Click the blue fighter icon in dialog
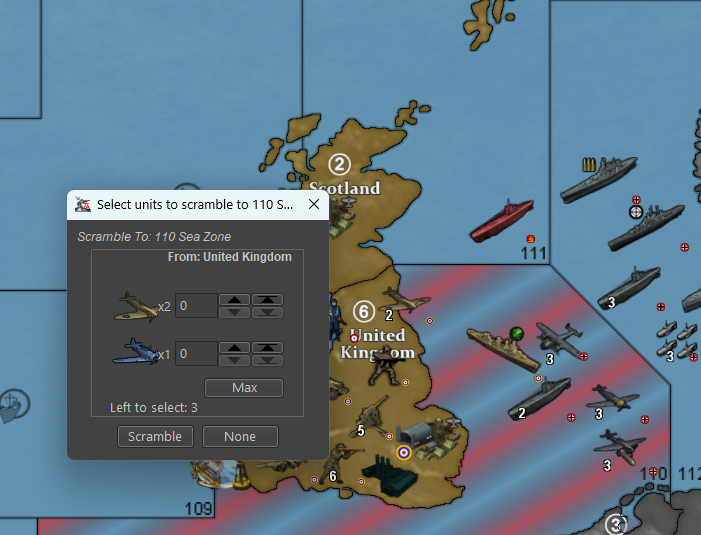Screen dimensions: 701x535 [x=136, y=352]
